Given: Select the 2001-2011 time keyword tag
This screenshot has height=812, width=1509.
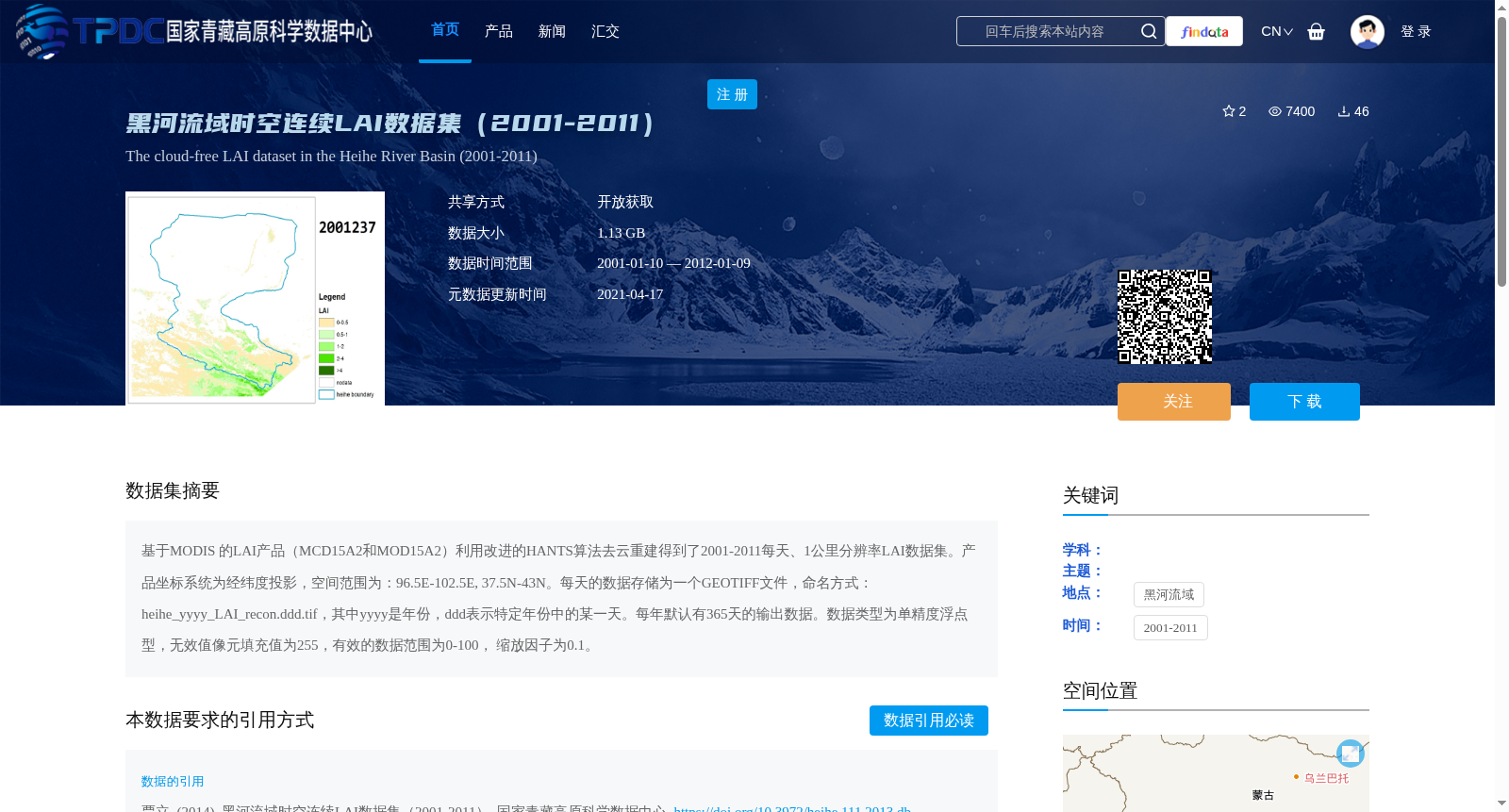Looking at the screenshot, I should pyautogui.click(x=1170, y=627).
